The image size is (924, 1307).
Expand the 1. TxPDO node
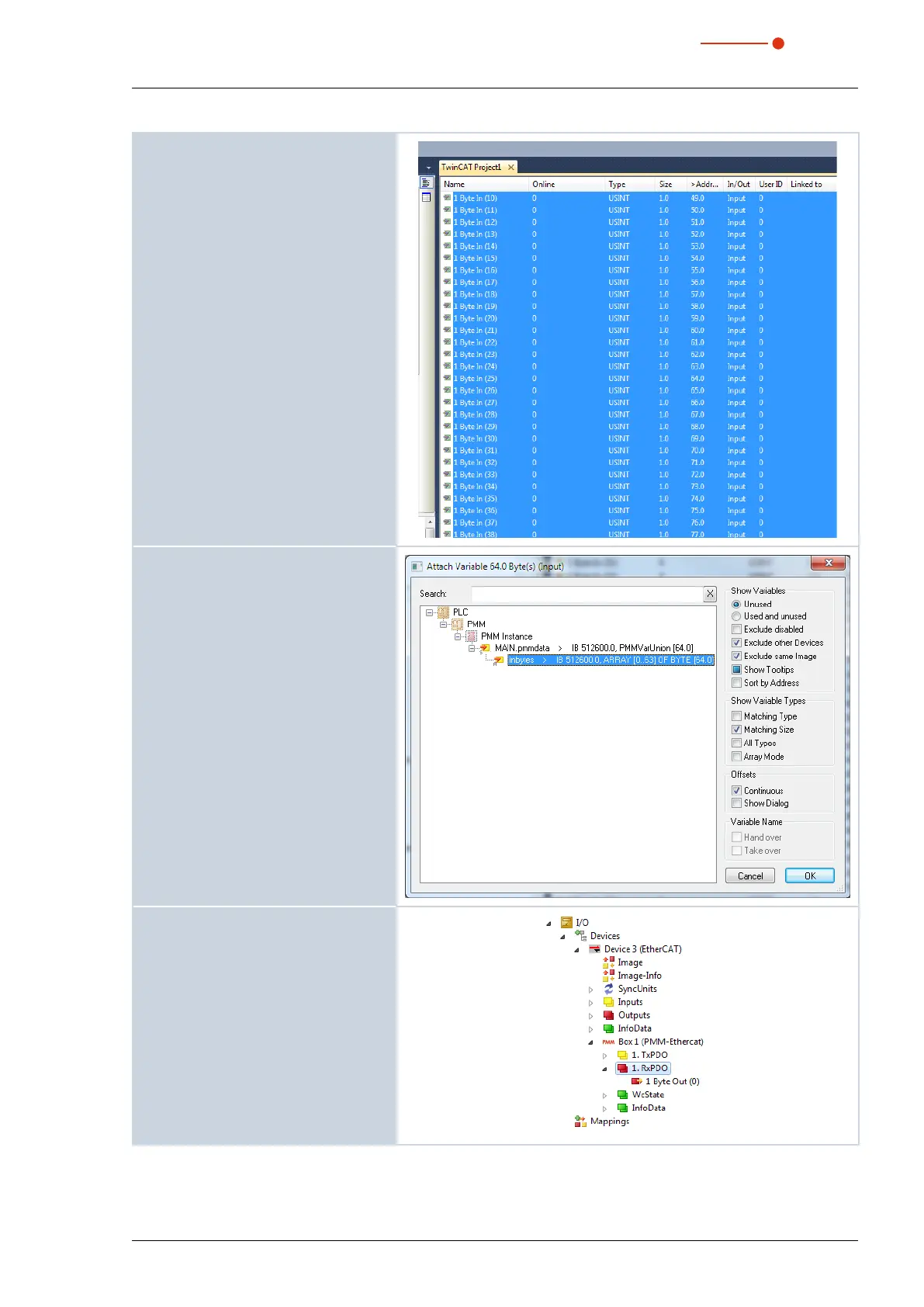coord(604,1056)
